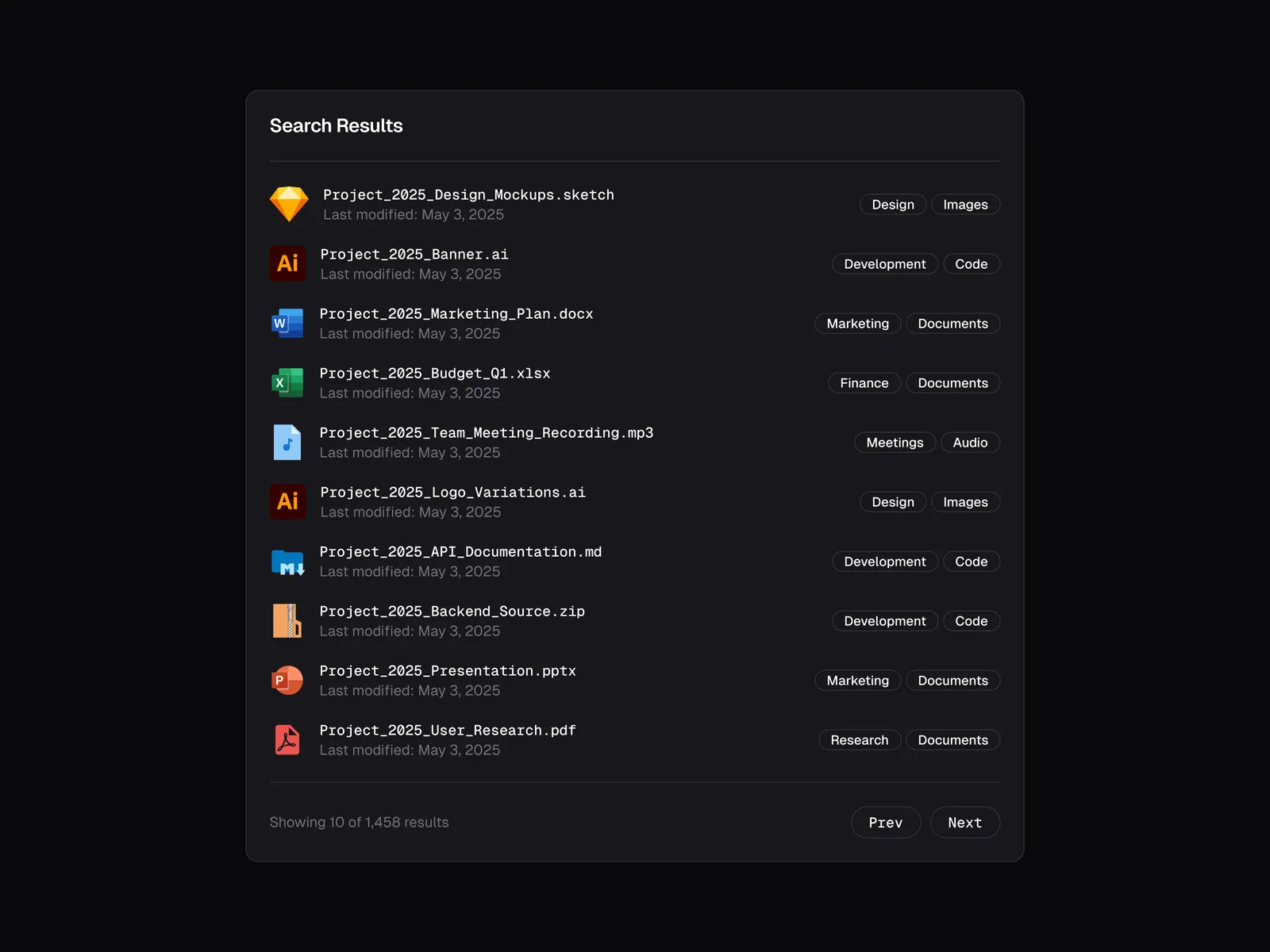Select the Images tag on Design Mockups row
1270x952 pixels.
pos(965,205)
